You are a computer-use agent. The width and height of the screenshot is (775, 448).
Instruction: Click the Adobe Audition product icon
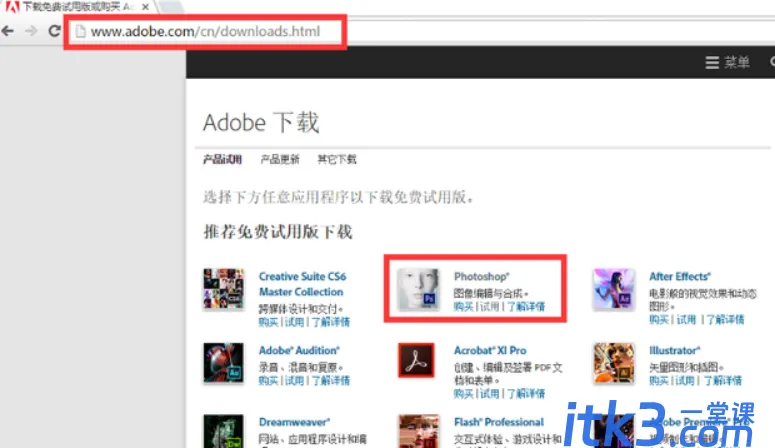pyautogui.click(x=223, y=363)
